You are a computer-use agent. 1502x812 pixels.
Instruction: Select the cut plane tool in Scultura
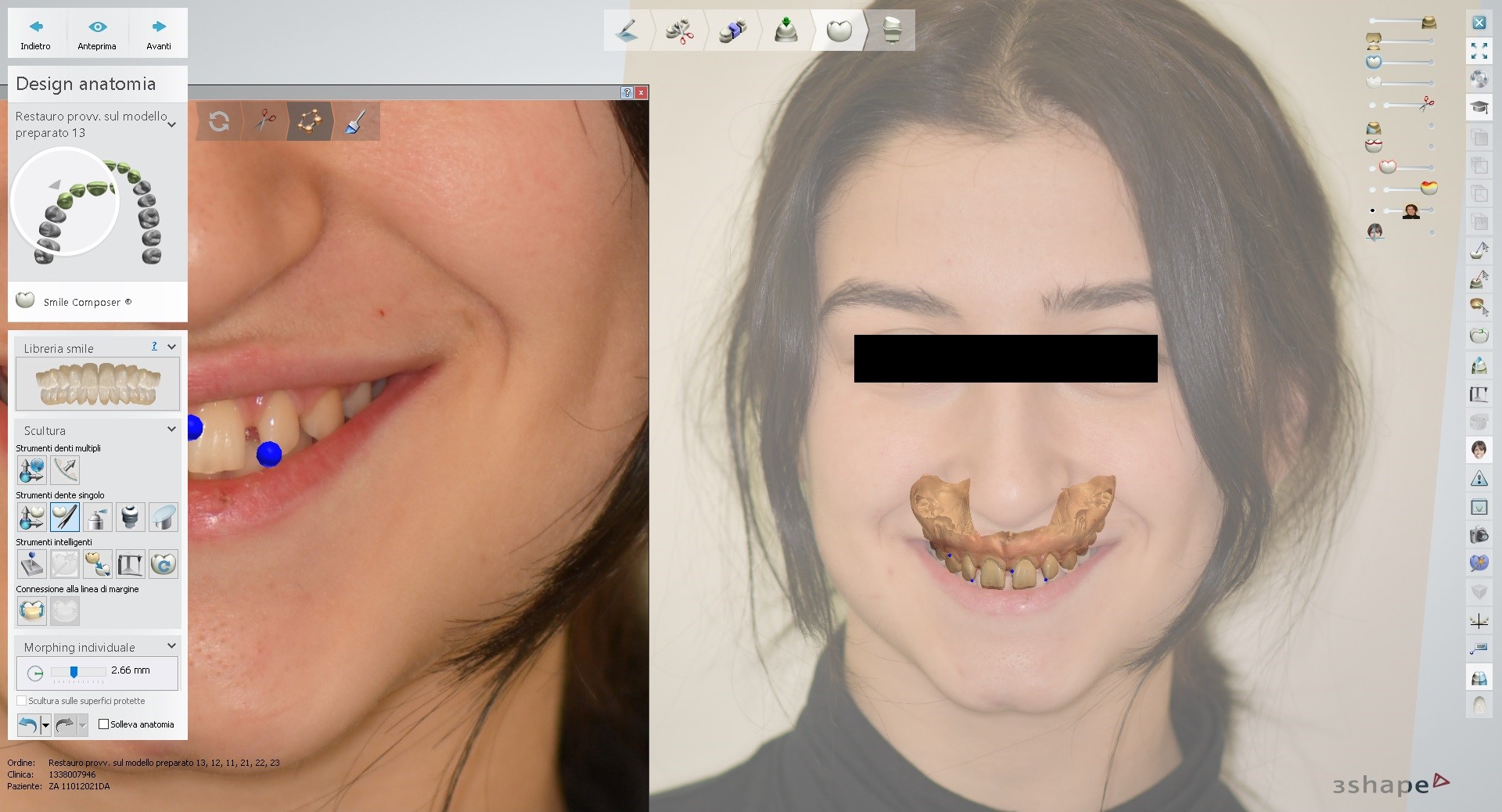pos(163,517)
